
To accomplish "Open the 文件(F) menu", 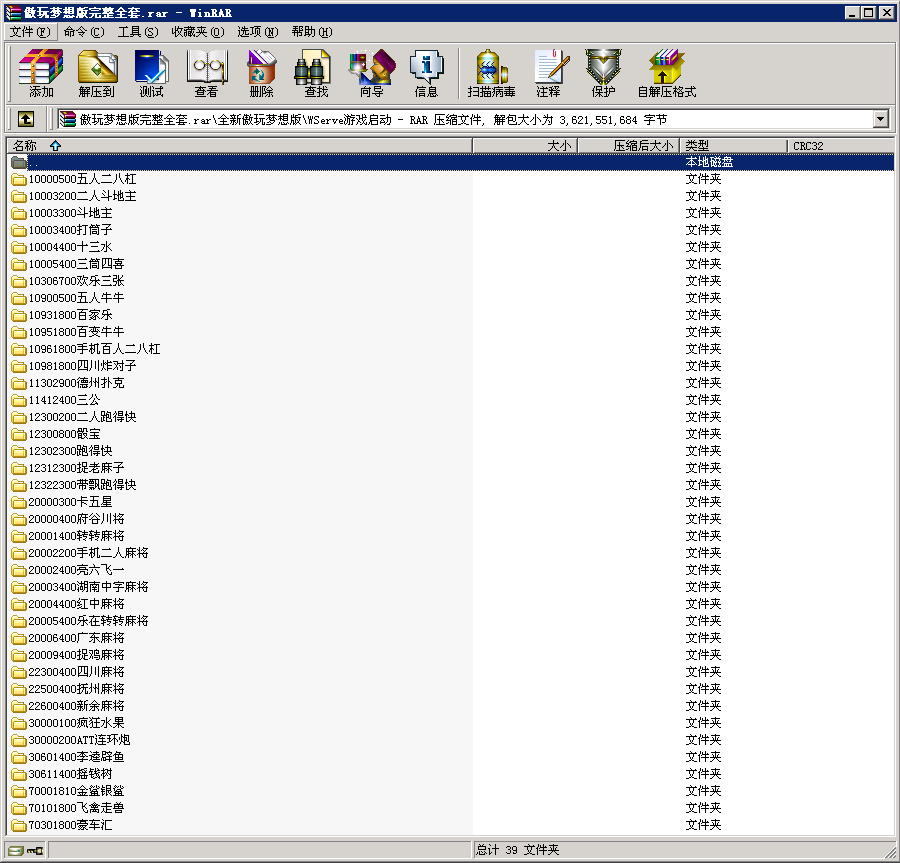I will coord(29,32).
